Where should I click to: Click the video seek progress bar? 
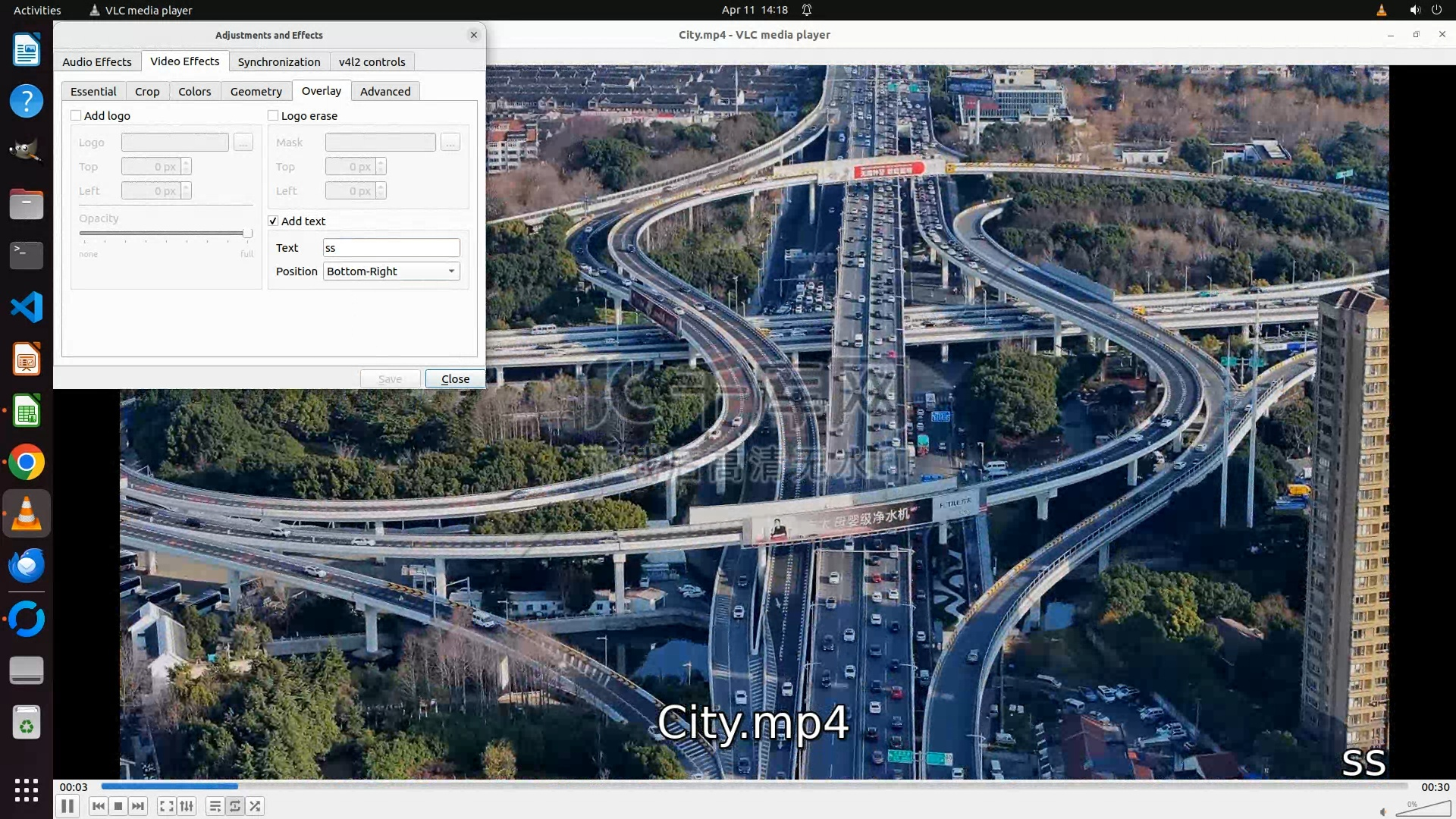click(x=754, y=786)
